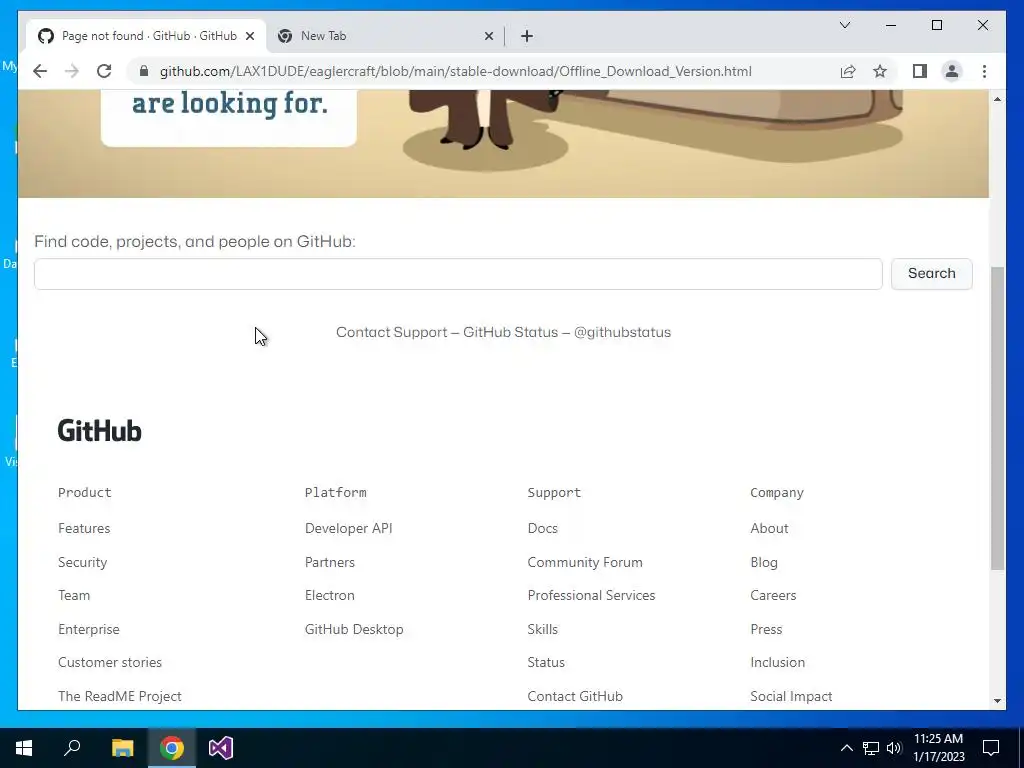Open the side panel icon
Image resolution: width=1024 pixels, height=768 pixels.
point(920,71)
